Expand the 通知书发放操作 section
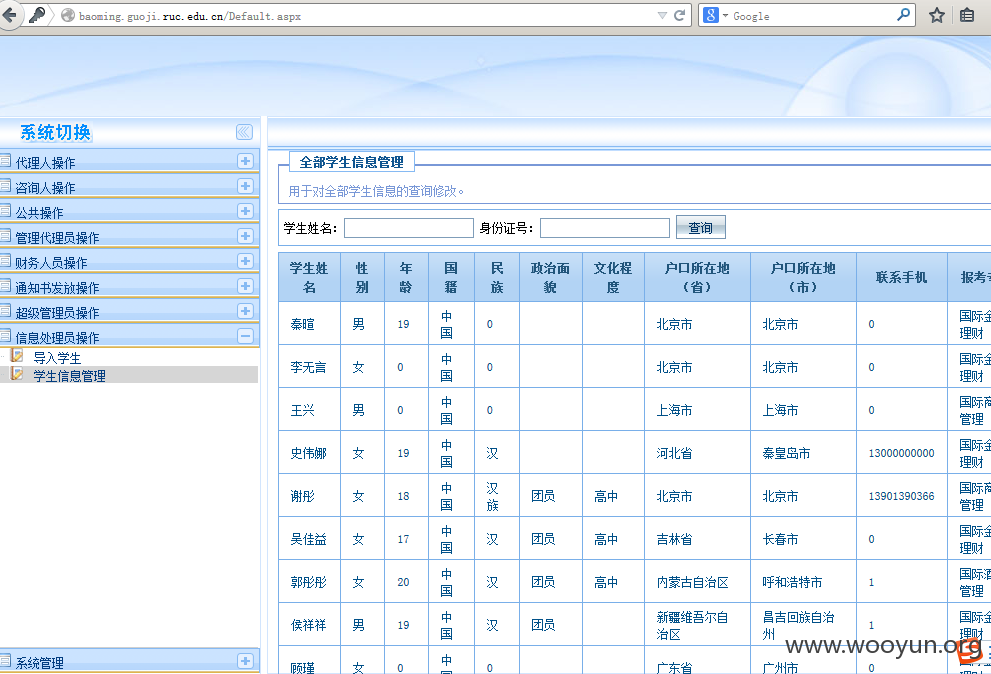The height and width of the screenshot is (674, 991). point(245,286)
